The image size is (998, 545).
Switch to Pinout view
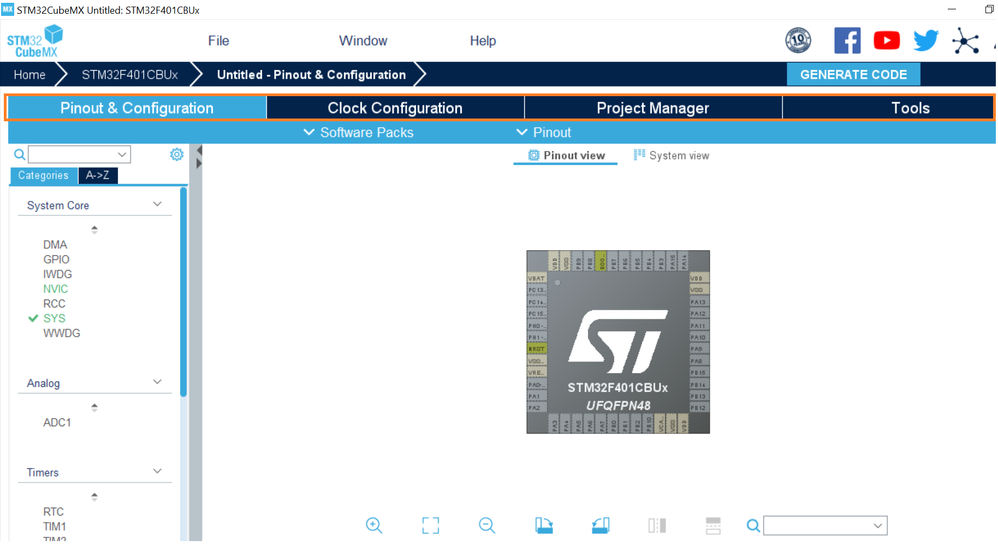[x=566, y=155]
